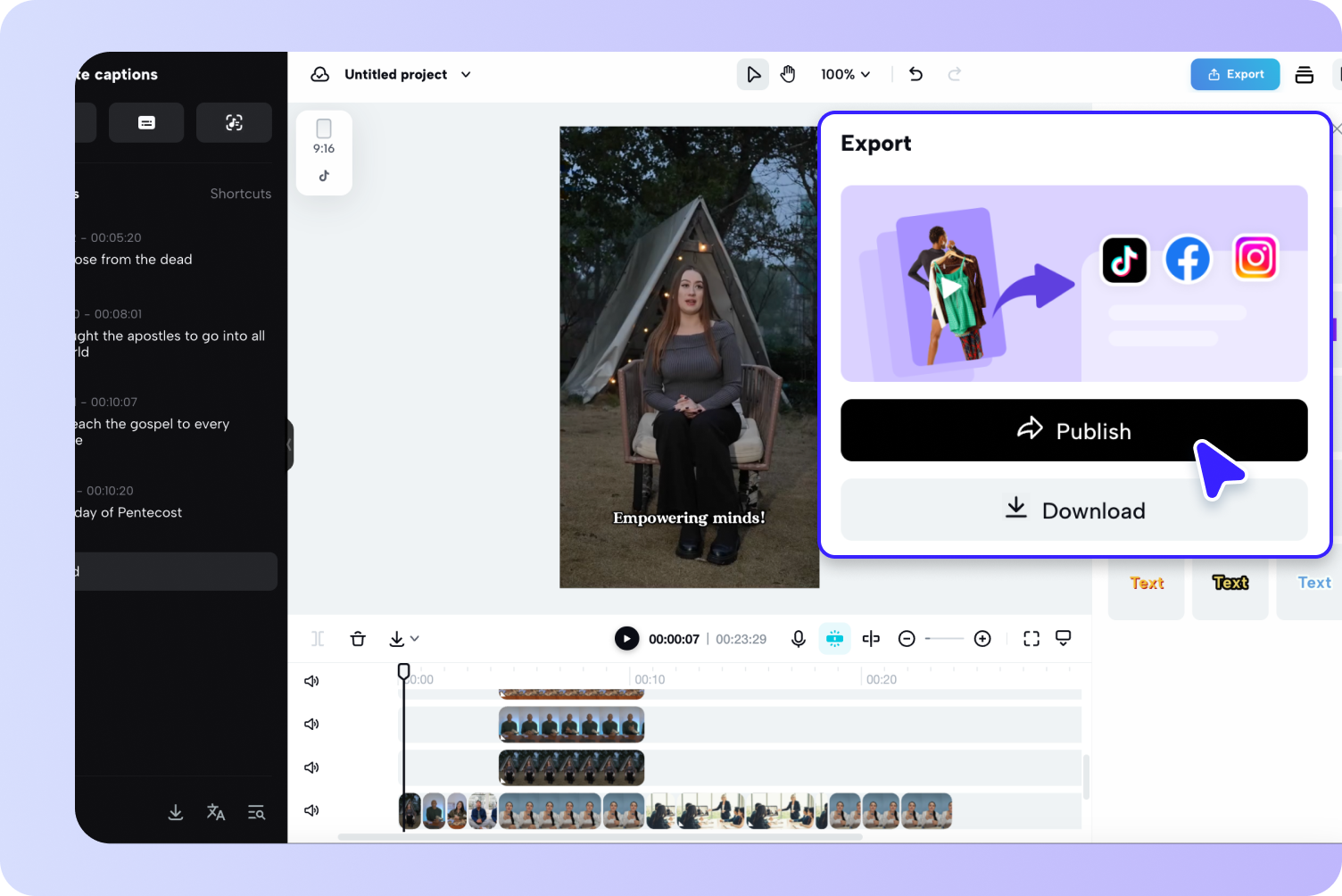Expand the download options chevron in the timeline
1342x896 pixels.
coord(413,639)
